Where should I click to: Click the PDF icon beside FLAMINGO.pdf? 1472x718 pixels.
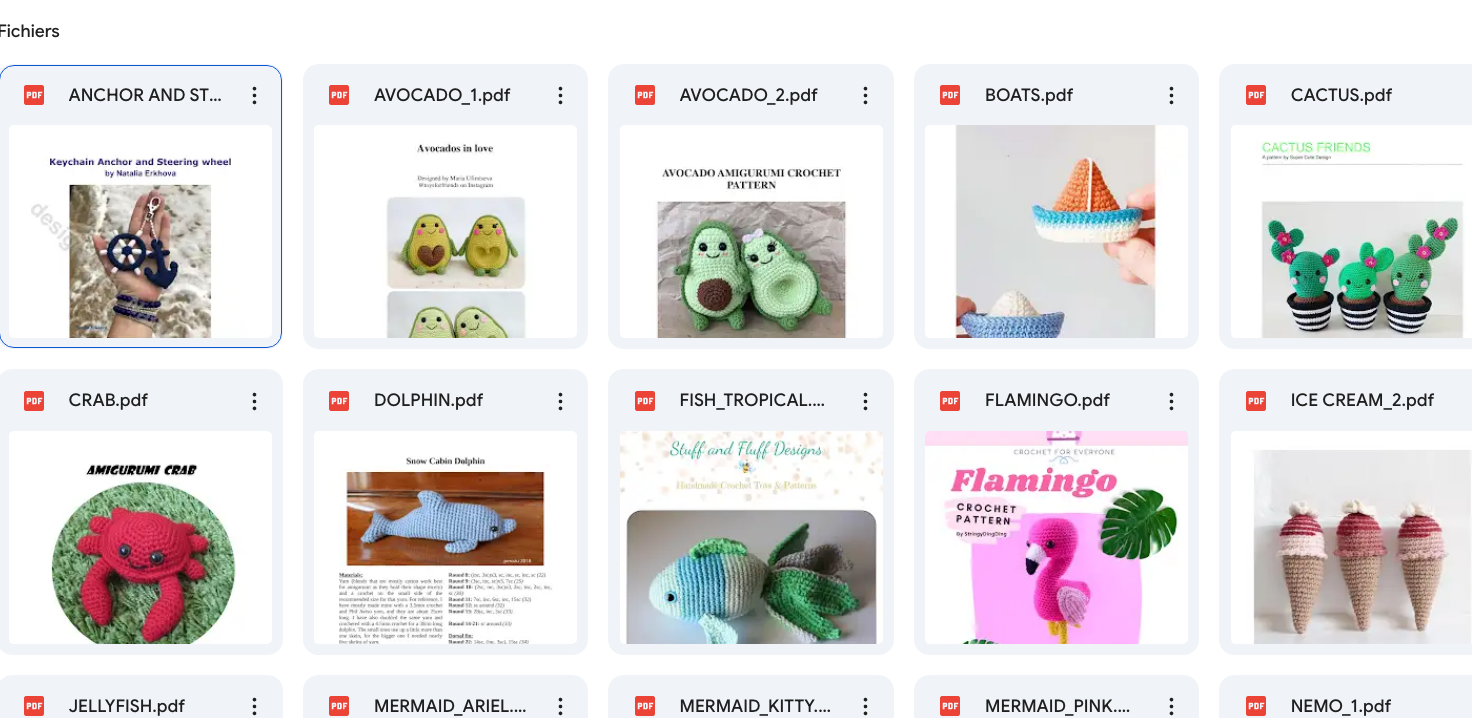949,401
